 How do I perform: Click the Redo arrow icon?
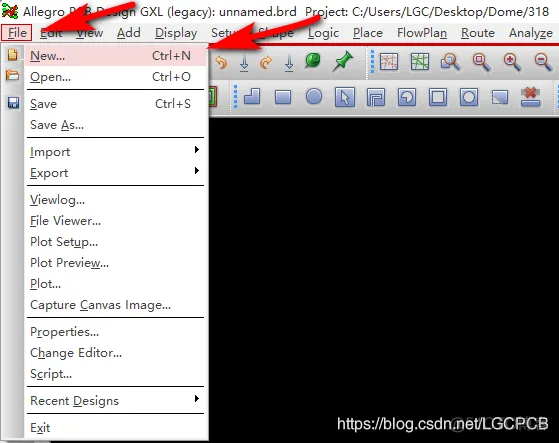[266, 63]
